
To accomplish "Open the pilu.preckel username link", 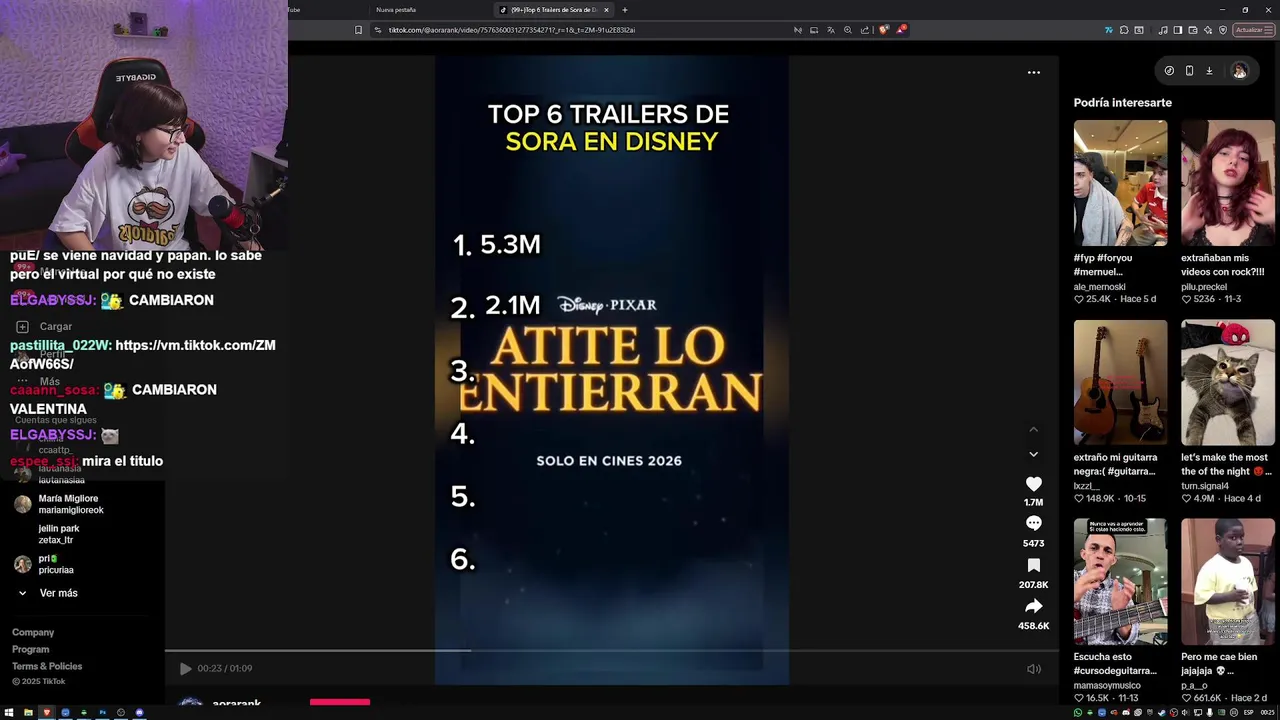I will pyautogui.click(x=1204, y=287).
